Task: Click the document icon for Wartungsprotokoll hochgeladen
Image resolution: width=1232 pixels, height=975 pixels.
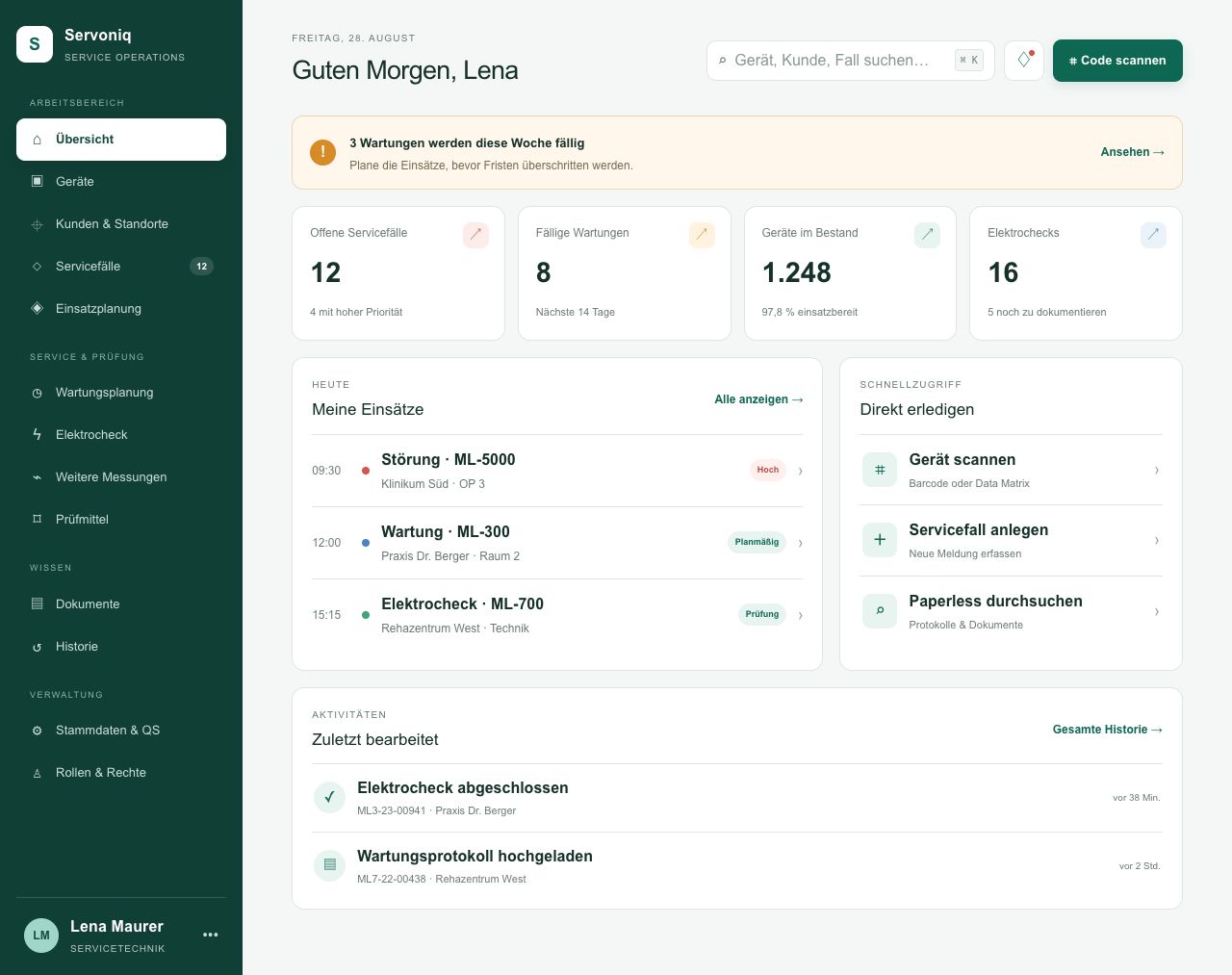Action: coord(329,865)
